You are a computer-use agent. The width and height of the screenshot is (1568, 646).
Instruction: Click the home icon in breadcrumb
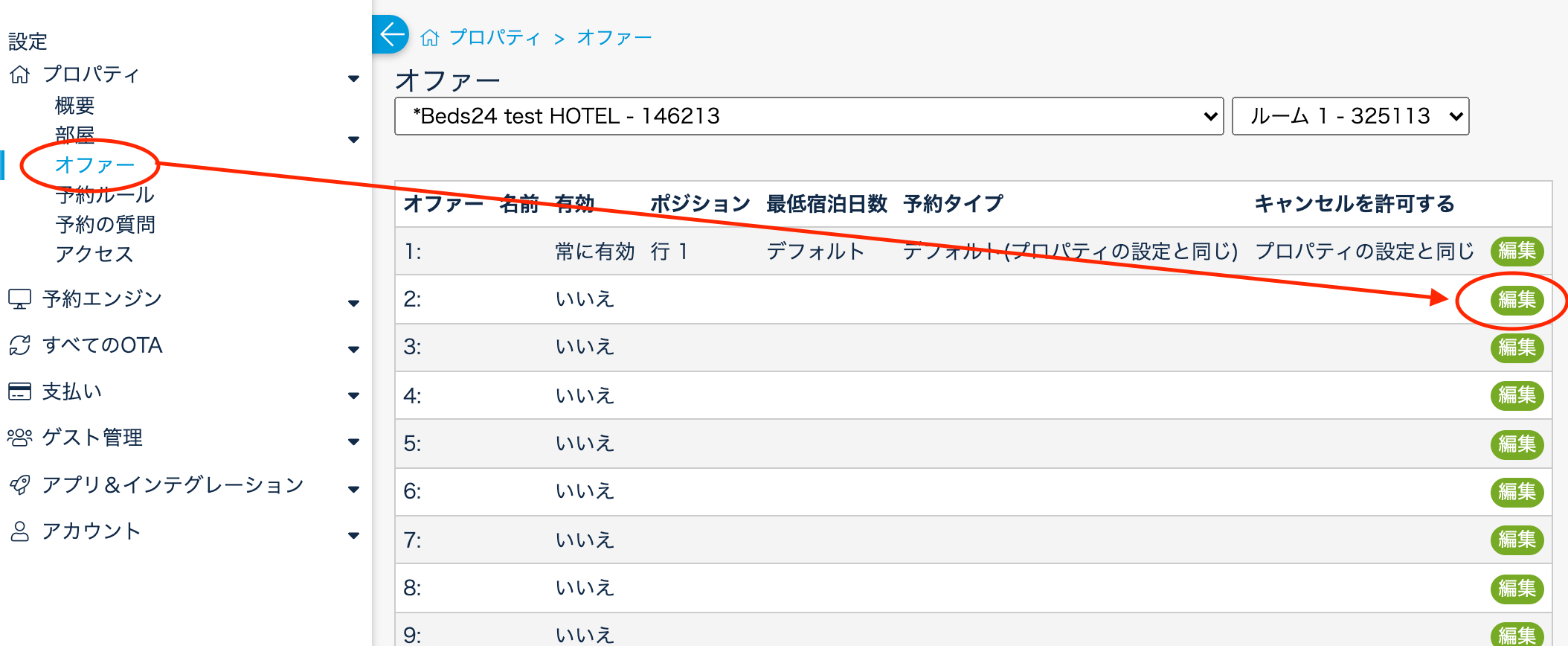click(430, 38)
